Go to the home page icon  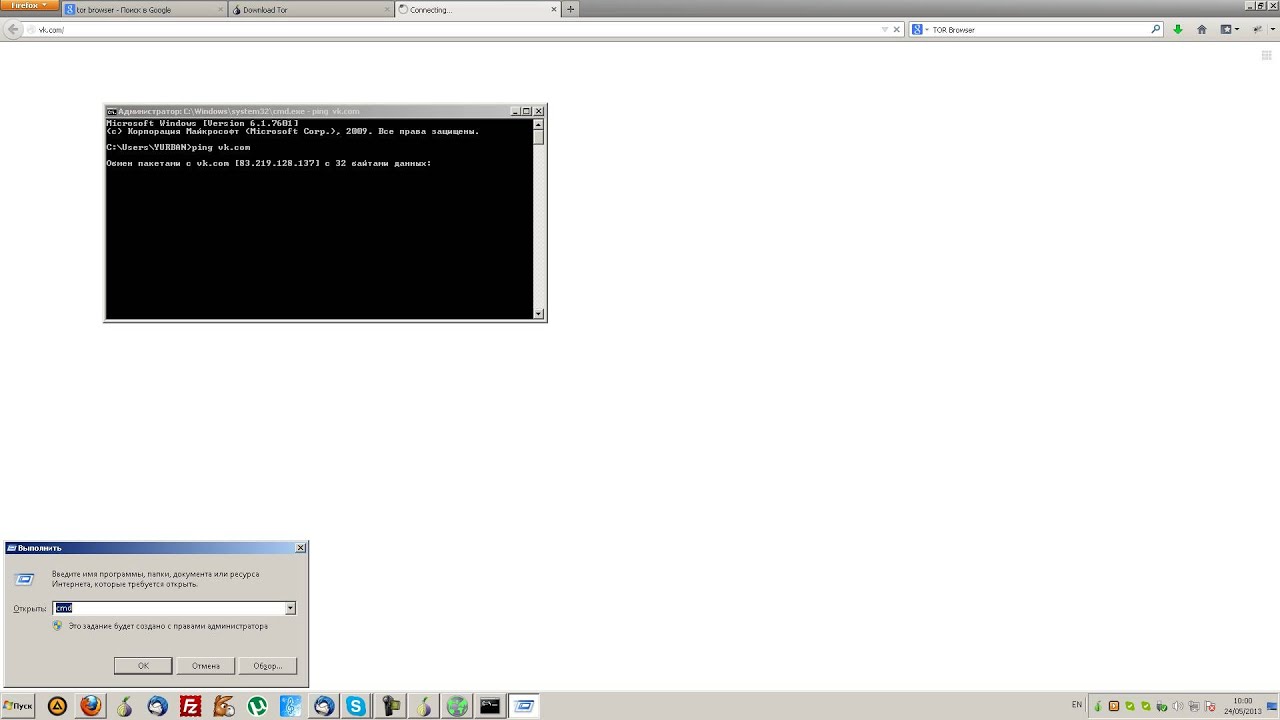coord(1202,30)
